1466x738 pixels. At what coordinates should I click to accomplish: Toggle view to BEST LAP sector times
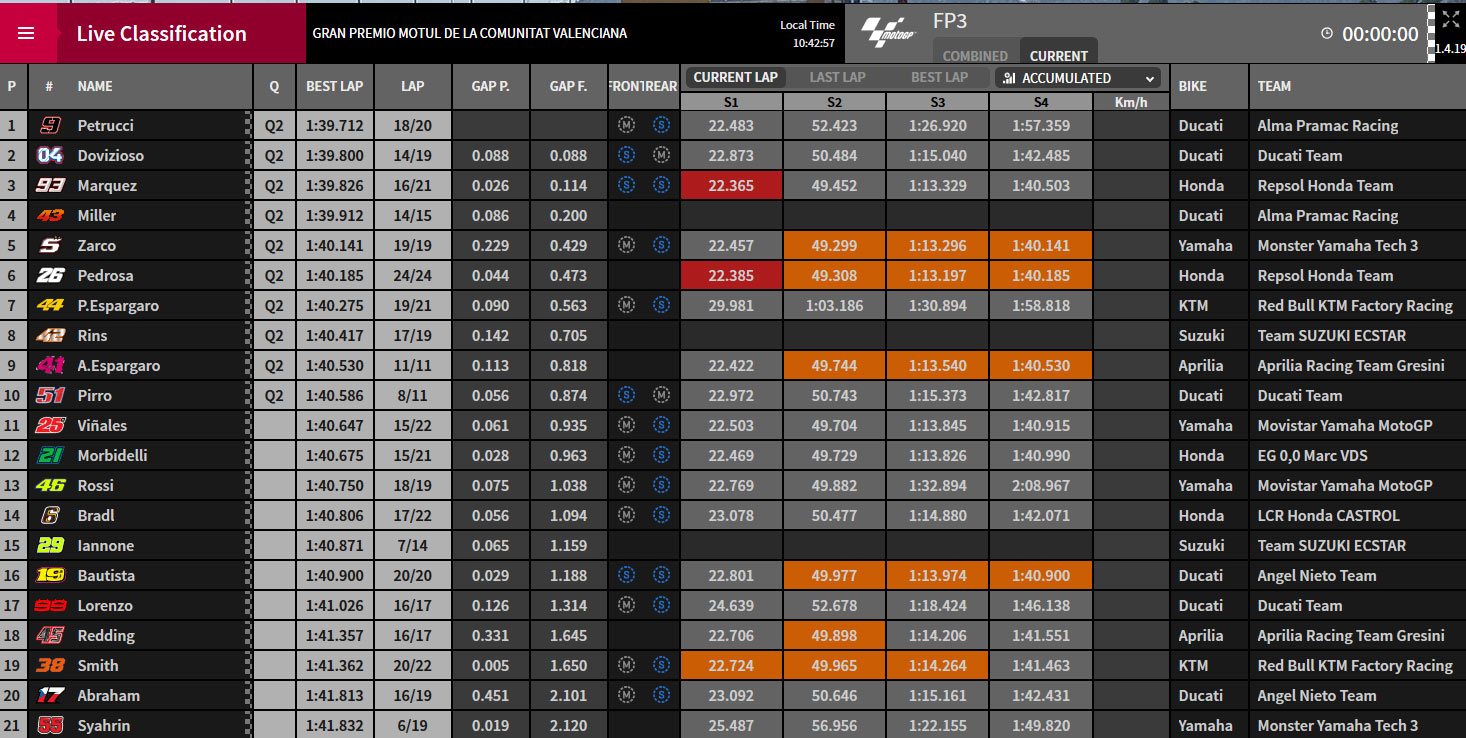[x=939, y=77]
